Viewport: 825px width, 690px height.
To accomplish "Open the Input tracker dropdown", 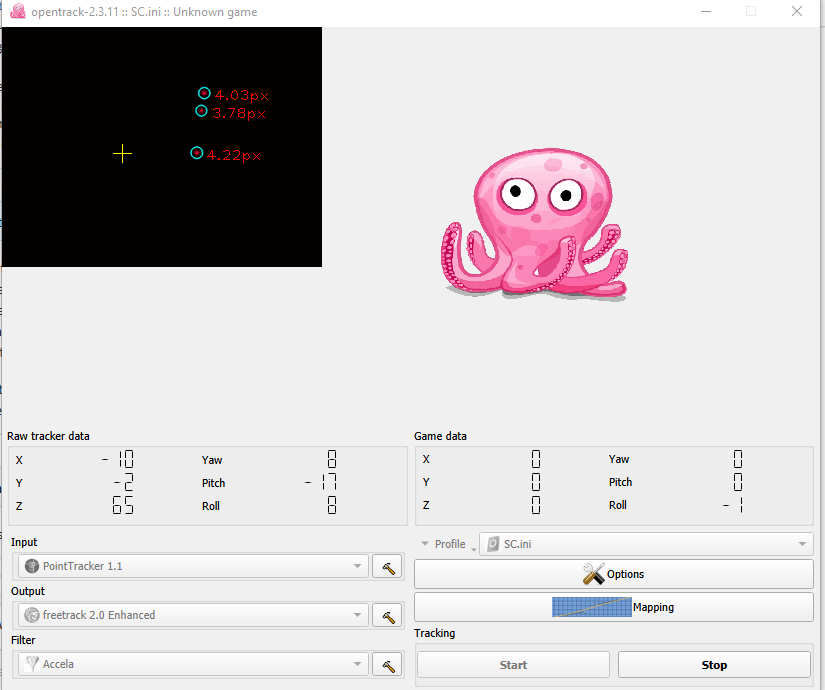I will click(x=358, y=566).
